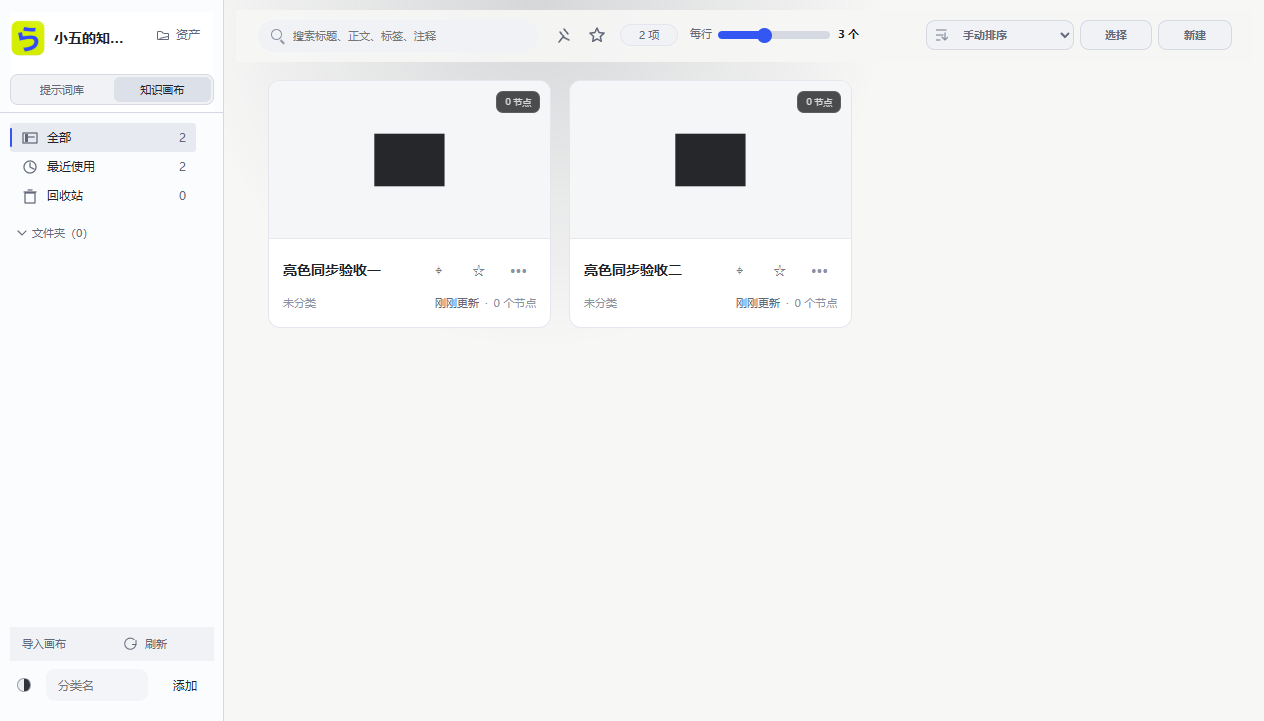Pin the 亮色同步验收一 canvas card
The height and width of the screenshot is (721, 1264).
tap(439, 270)
